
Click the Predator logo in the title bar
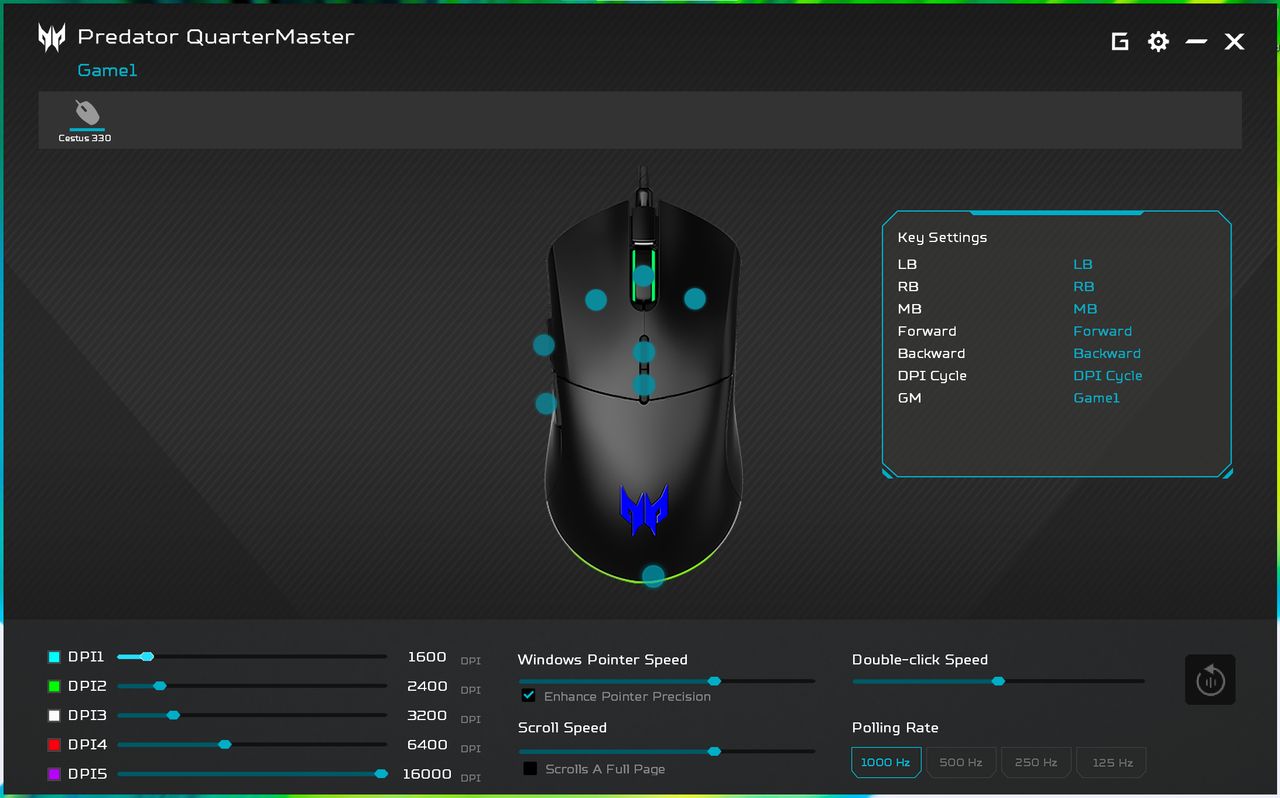pos(52,38)
